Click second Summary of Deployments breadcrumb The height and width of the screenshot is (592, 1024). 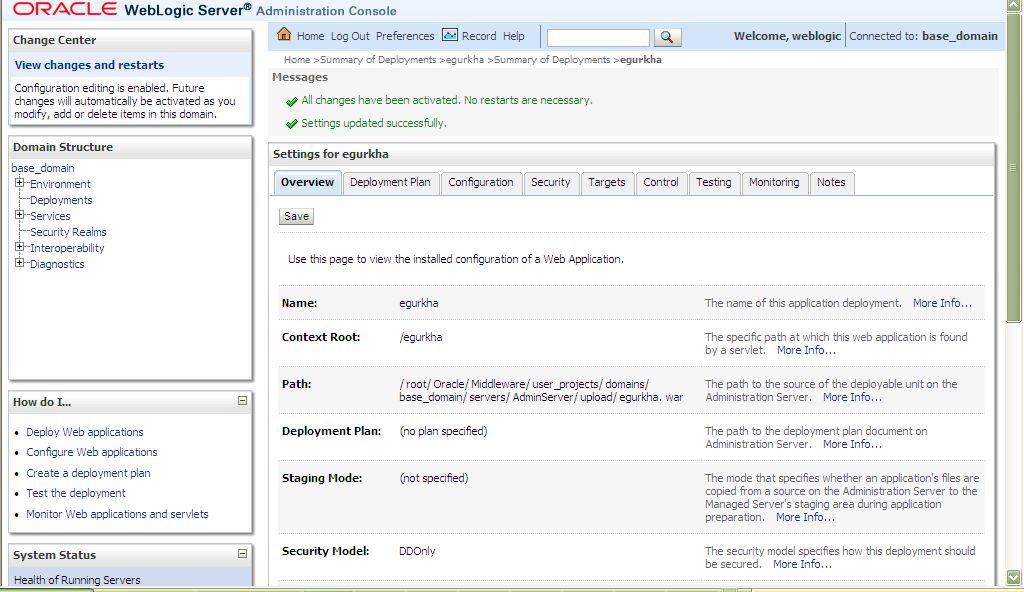pos(552,59)
